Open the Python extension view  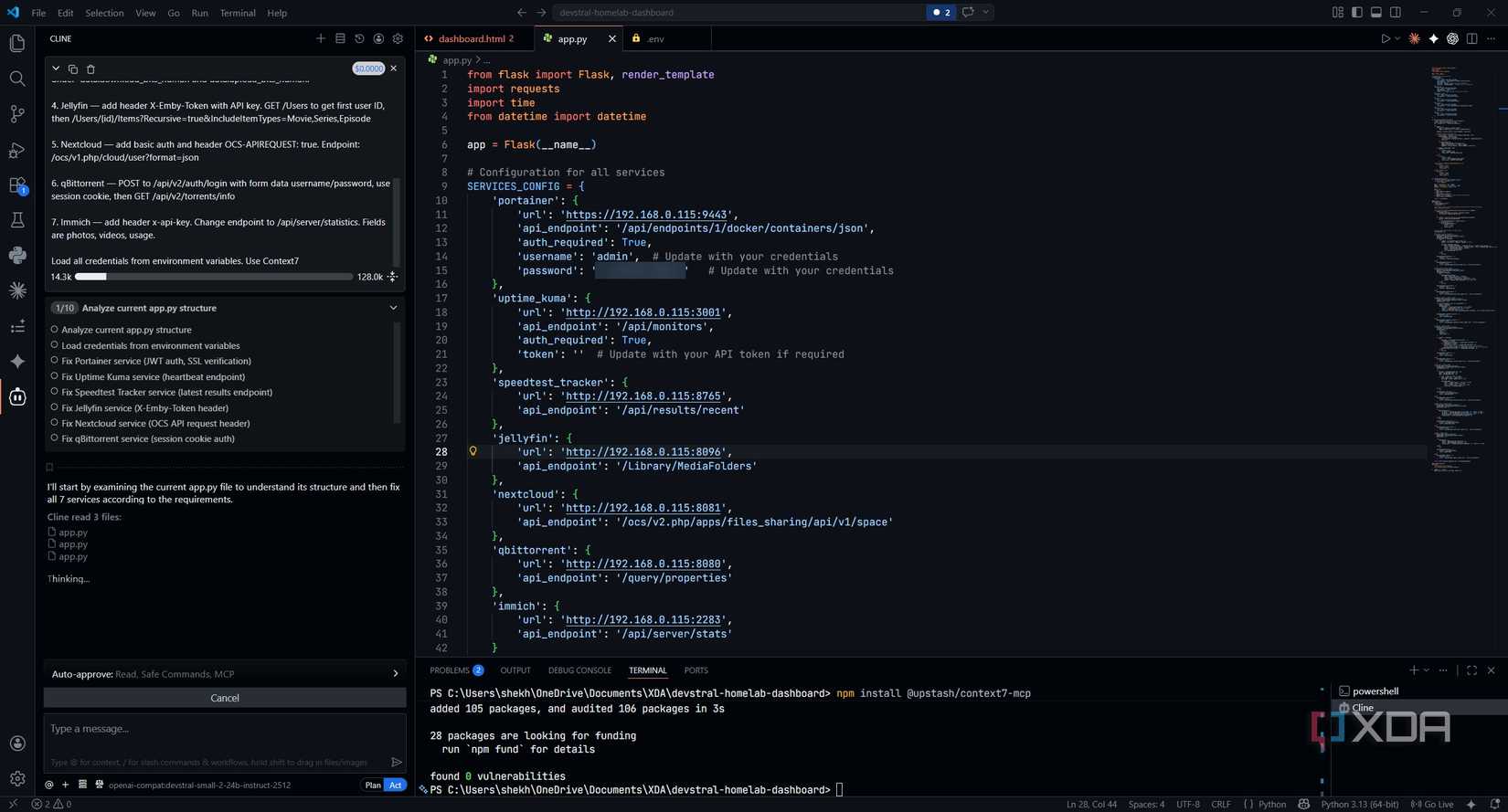coord(17,256)
